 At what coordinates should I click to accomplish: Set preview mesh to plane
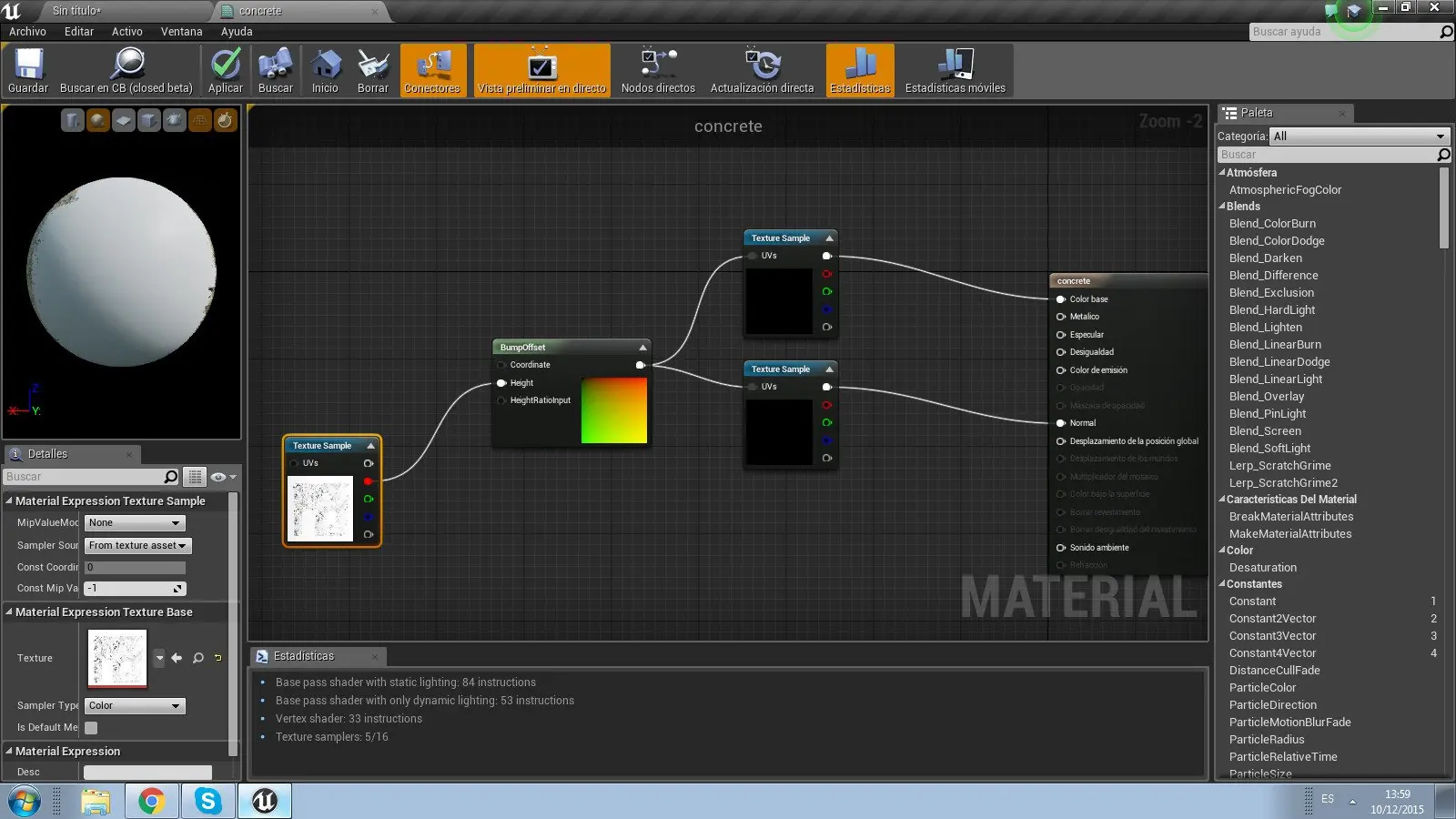point(124,120)
